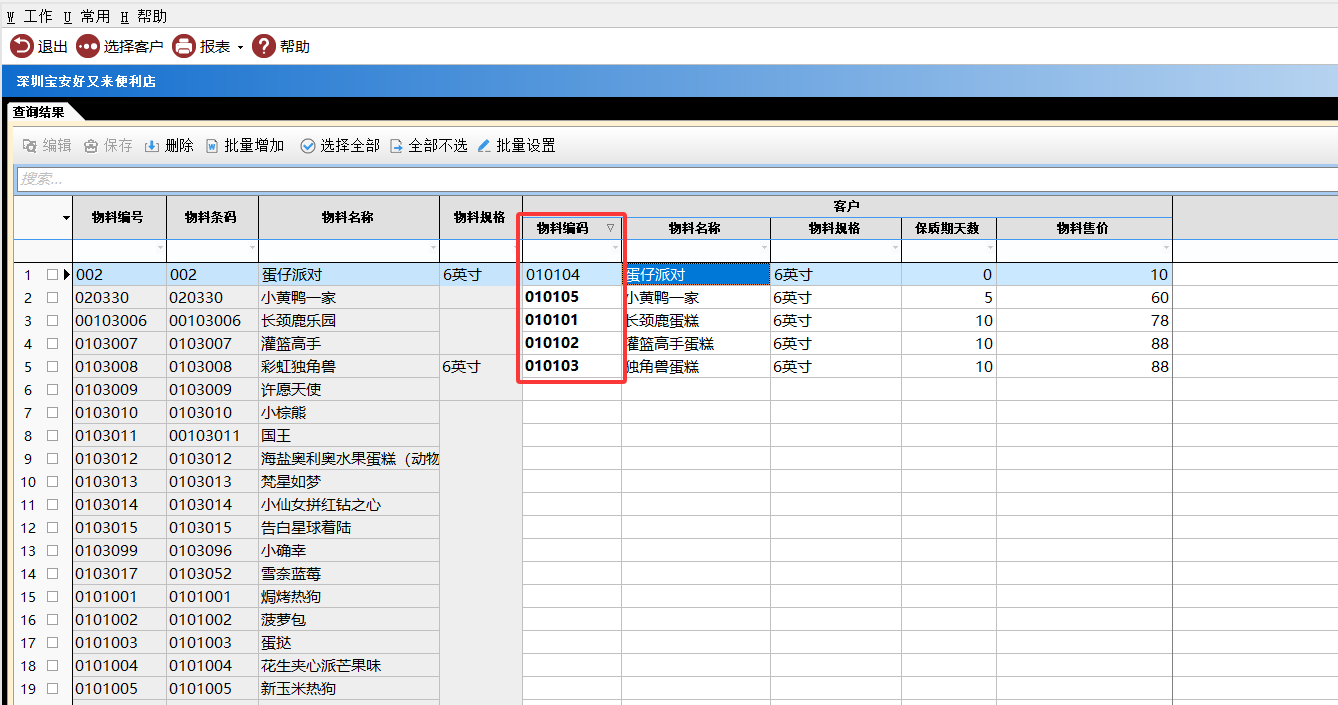Switch to 查询结果 tab
This screenshot has width=1338, height=705.
point(38,112)
